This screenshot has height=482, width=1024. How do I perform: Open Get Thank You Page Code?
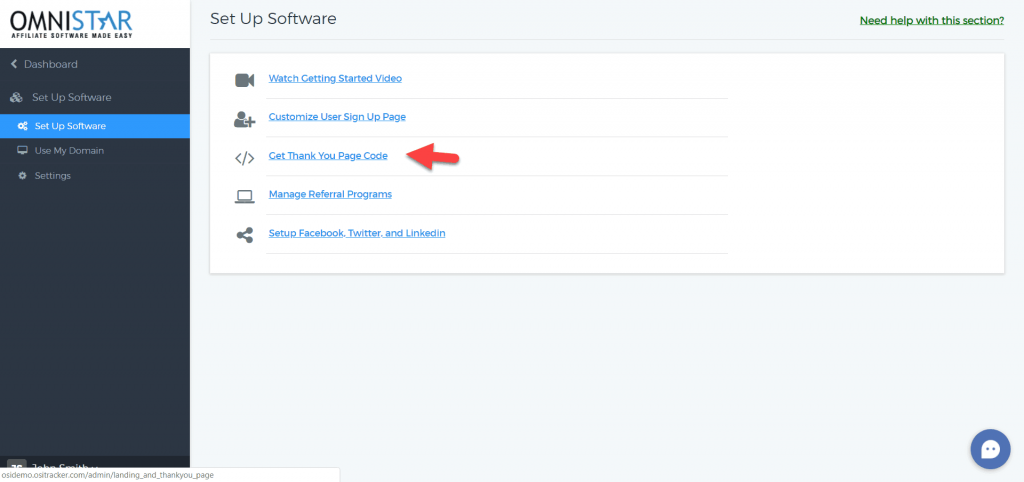[x=328, y=156]
